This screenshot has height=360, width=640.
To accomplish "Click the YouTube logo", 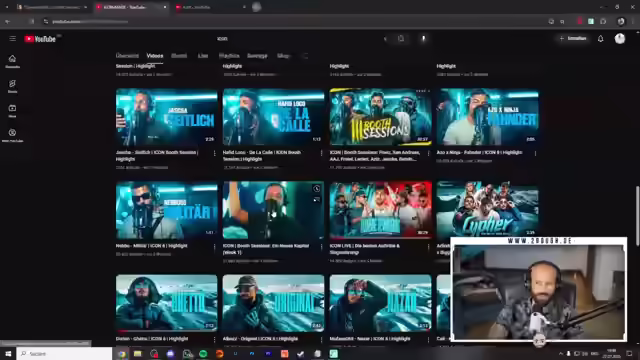I will (40, 39).
